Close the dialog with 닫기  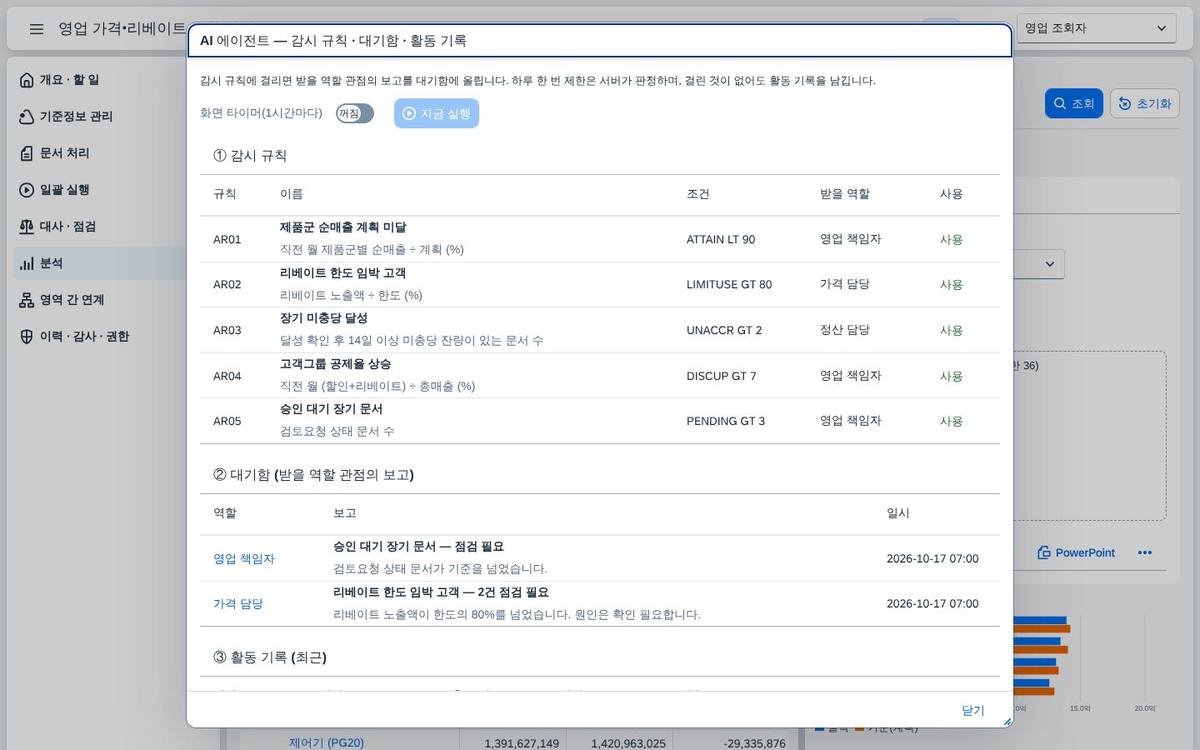click(x=973, y=710)
